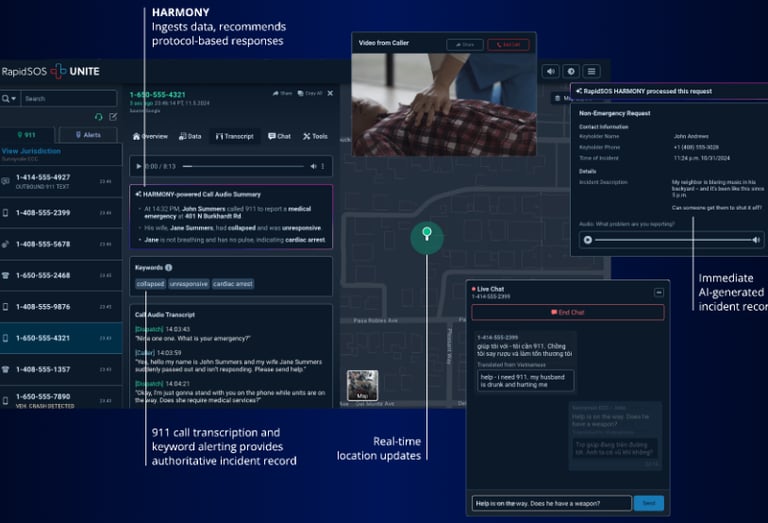Click the speaker volume icon in top bar
This screenshot has width=768, height=523.
[551, 71]
